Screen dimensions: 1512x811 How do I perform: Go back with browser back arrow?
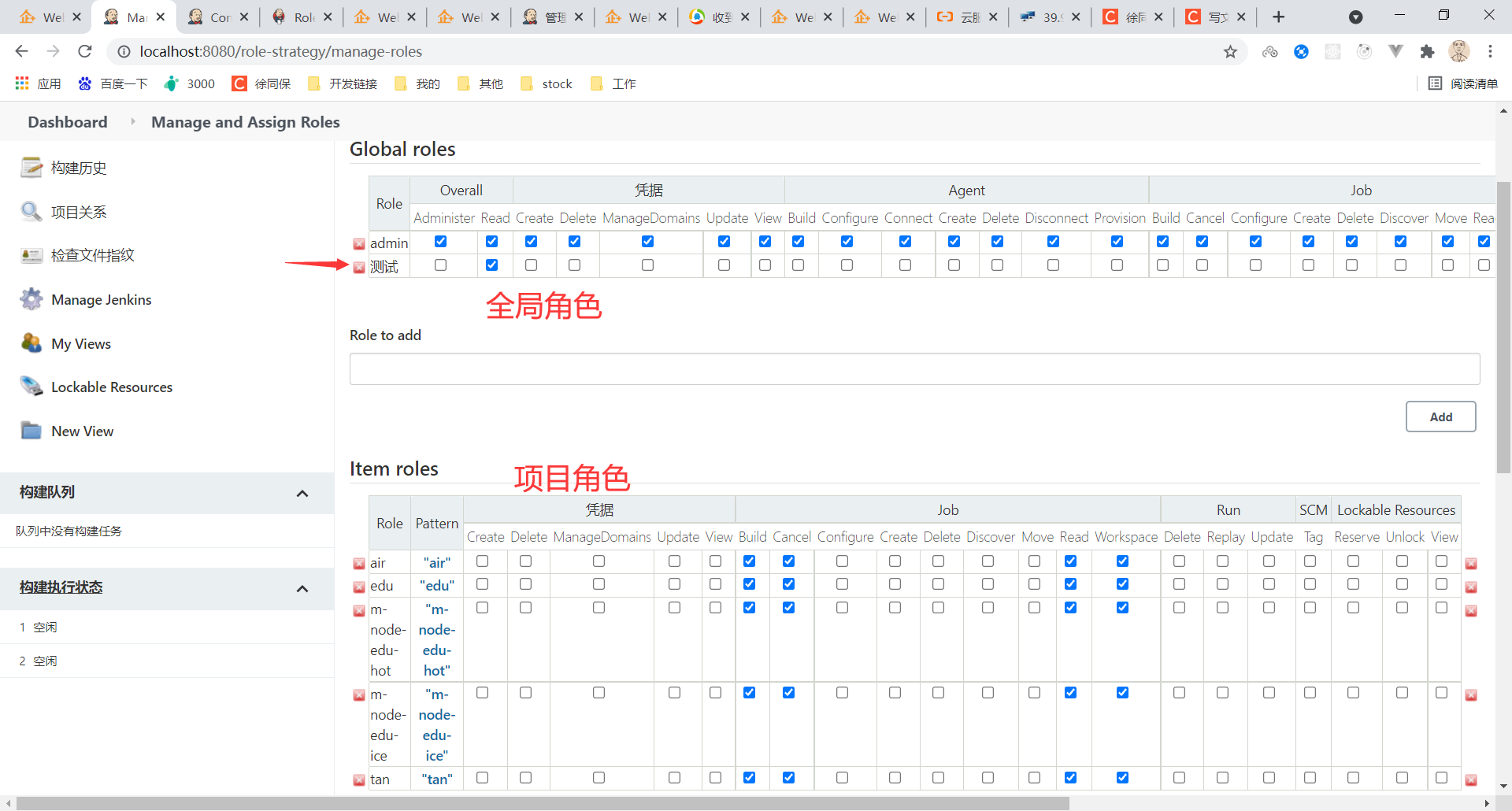[21, 51]
